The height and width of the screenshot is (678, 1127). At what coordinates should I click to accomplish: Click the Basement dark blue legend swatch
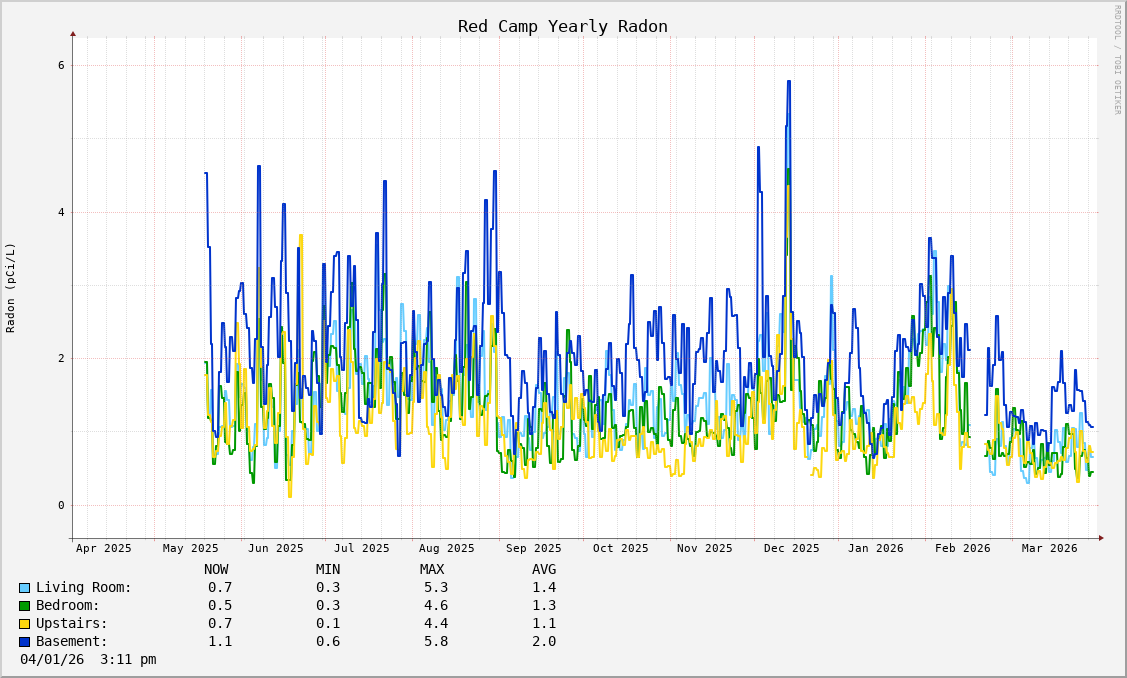[x=24, y=642]
